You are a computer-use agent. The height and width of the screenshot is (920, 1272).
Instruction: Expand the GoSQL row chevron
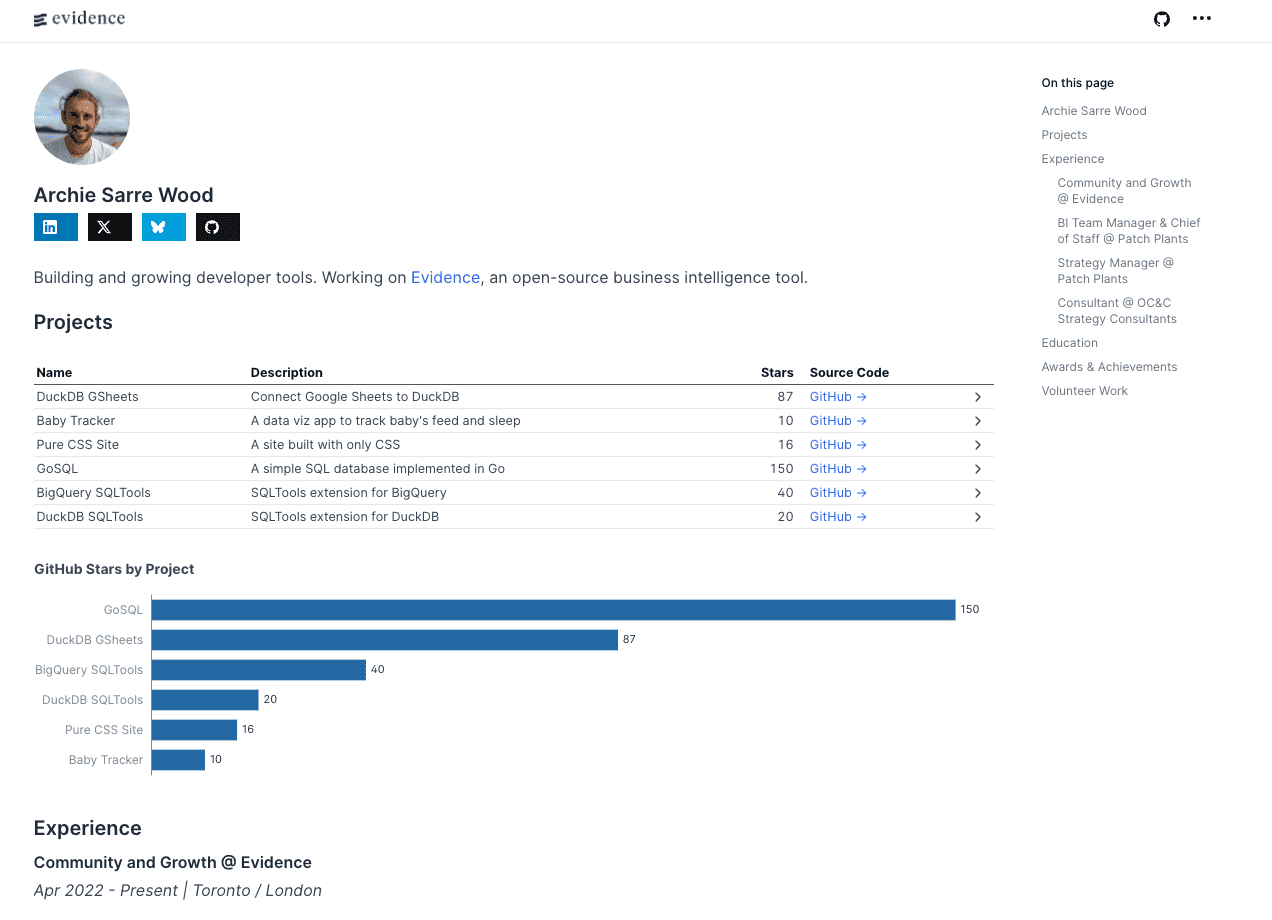pos(977,469)
